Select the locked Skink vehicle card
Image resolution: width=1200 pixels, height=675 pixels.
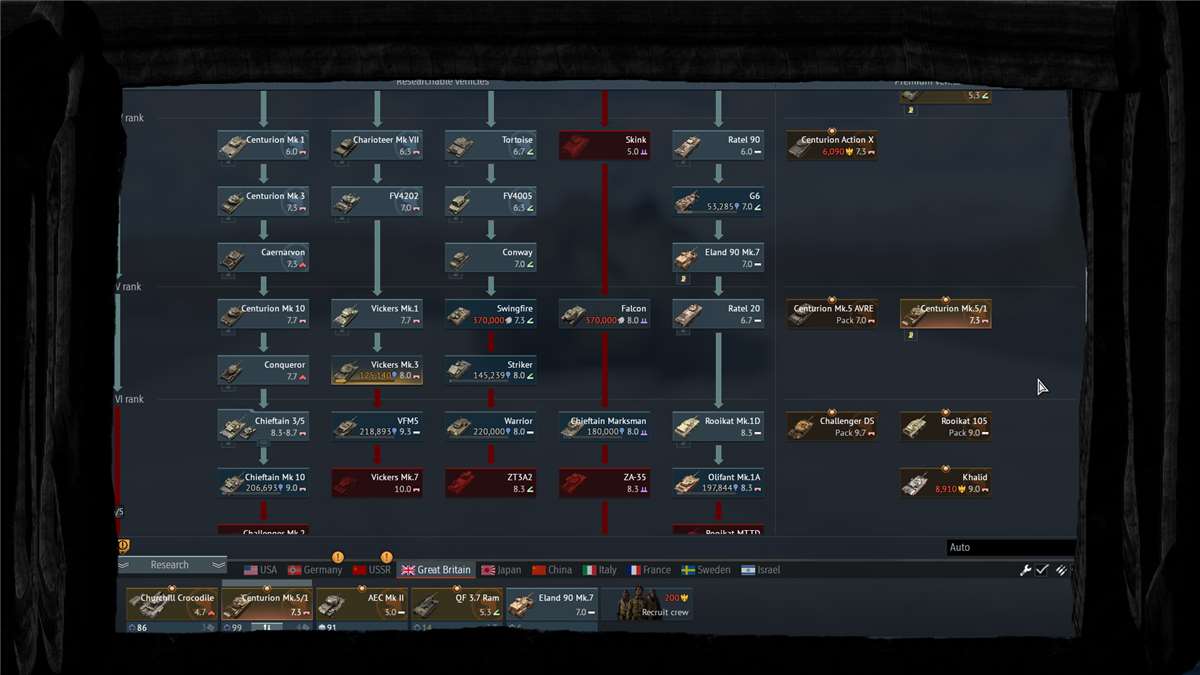click(605, 146)
